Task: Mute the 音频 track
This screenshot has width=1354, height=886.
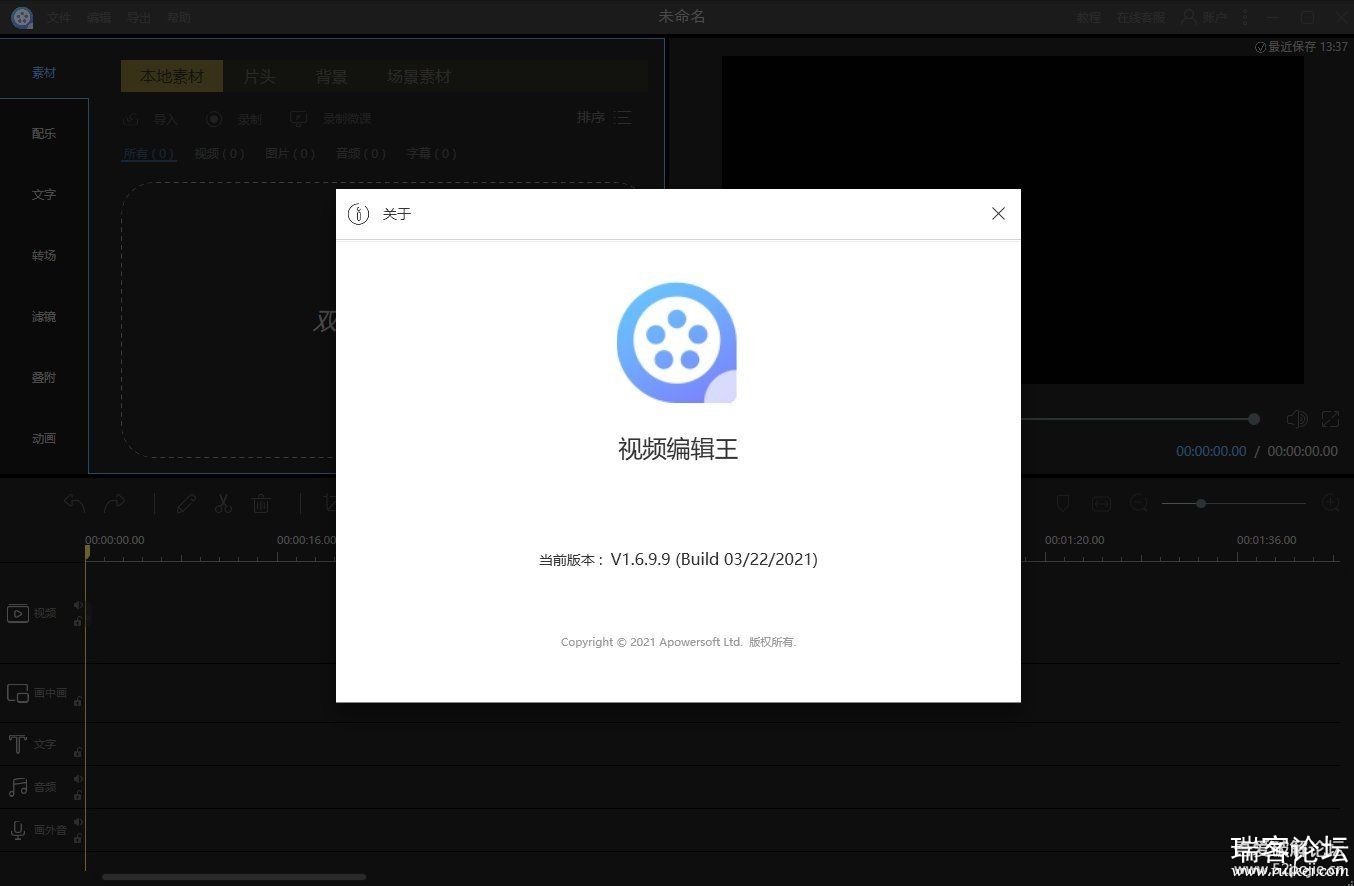Action: click(78, 779)
